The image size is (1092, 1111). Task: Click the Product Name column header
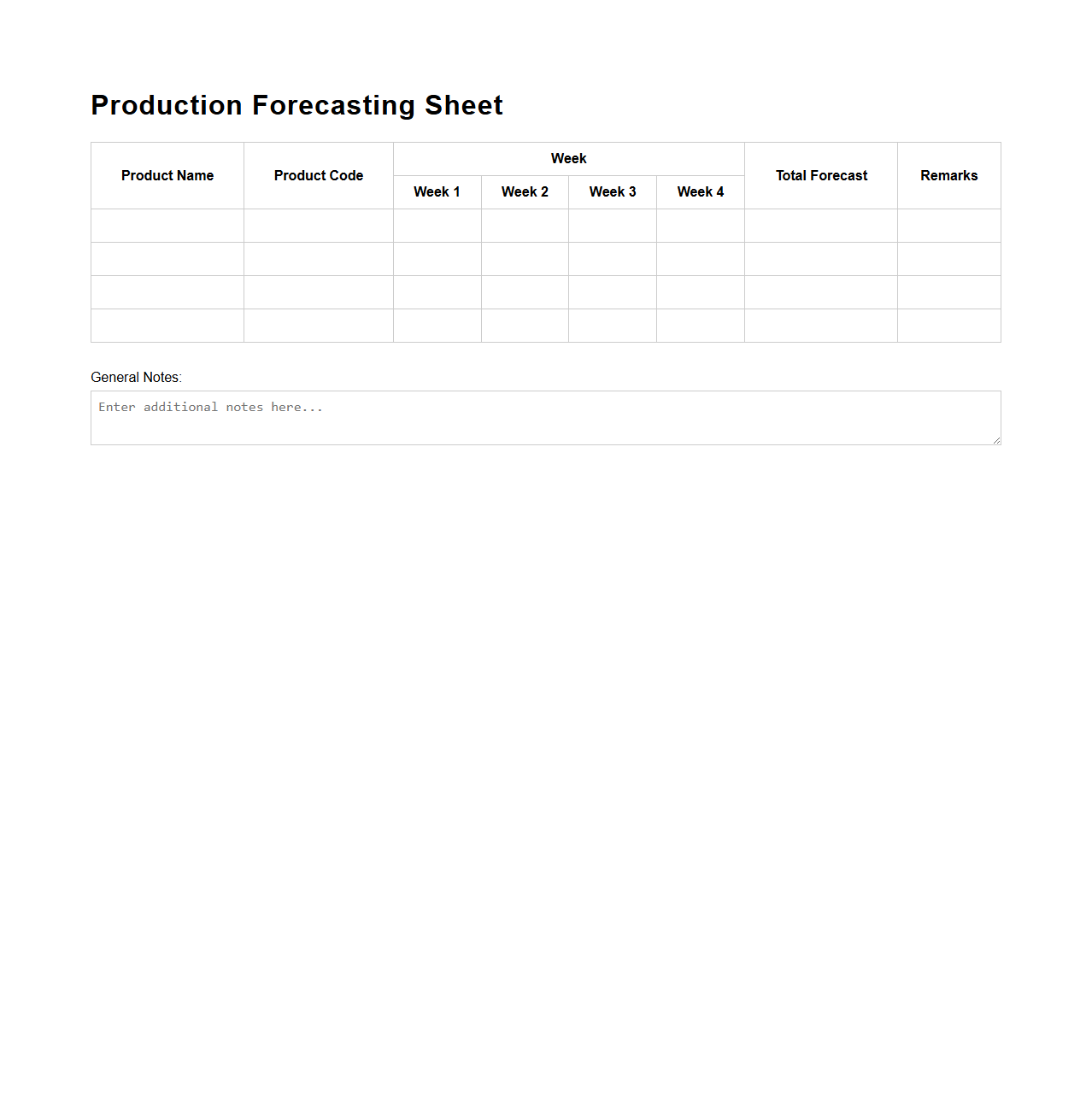click(167, 175)
